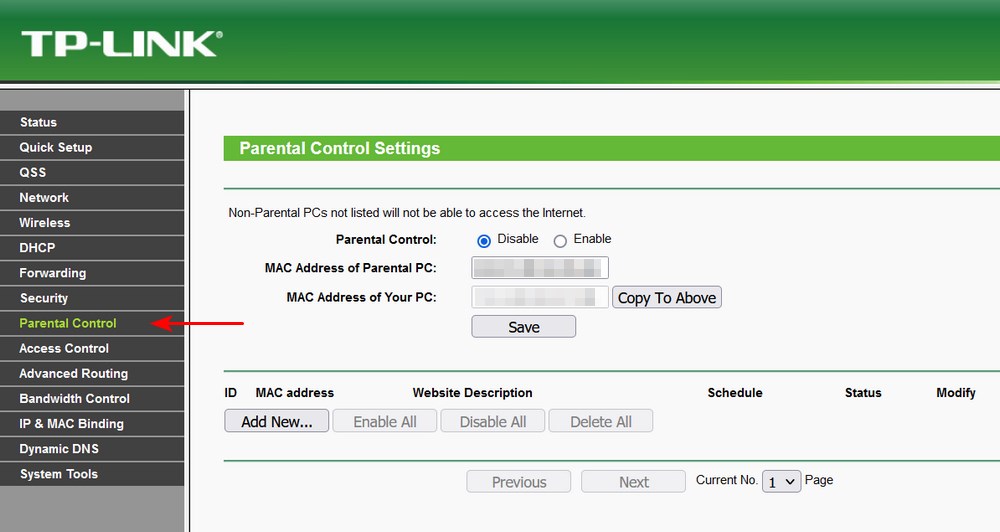Click the Previous page button
This screenshot has width=1000, height=532.
pyautogui.click(x=518, y=482)
